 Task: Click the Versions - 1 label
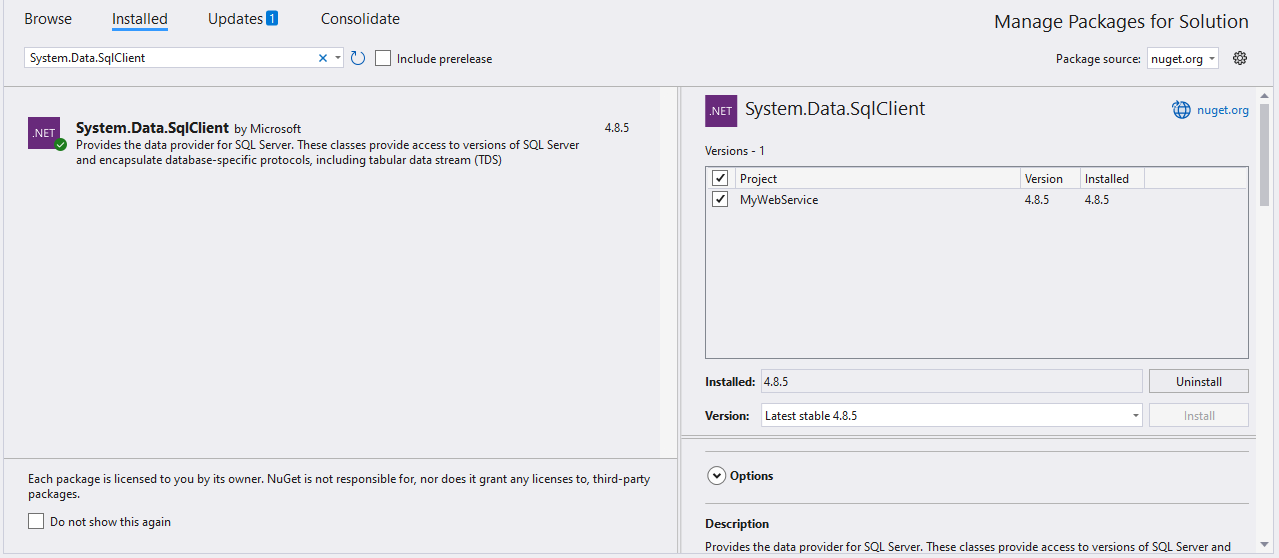735,151
